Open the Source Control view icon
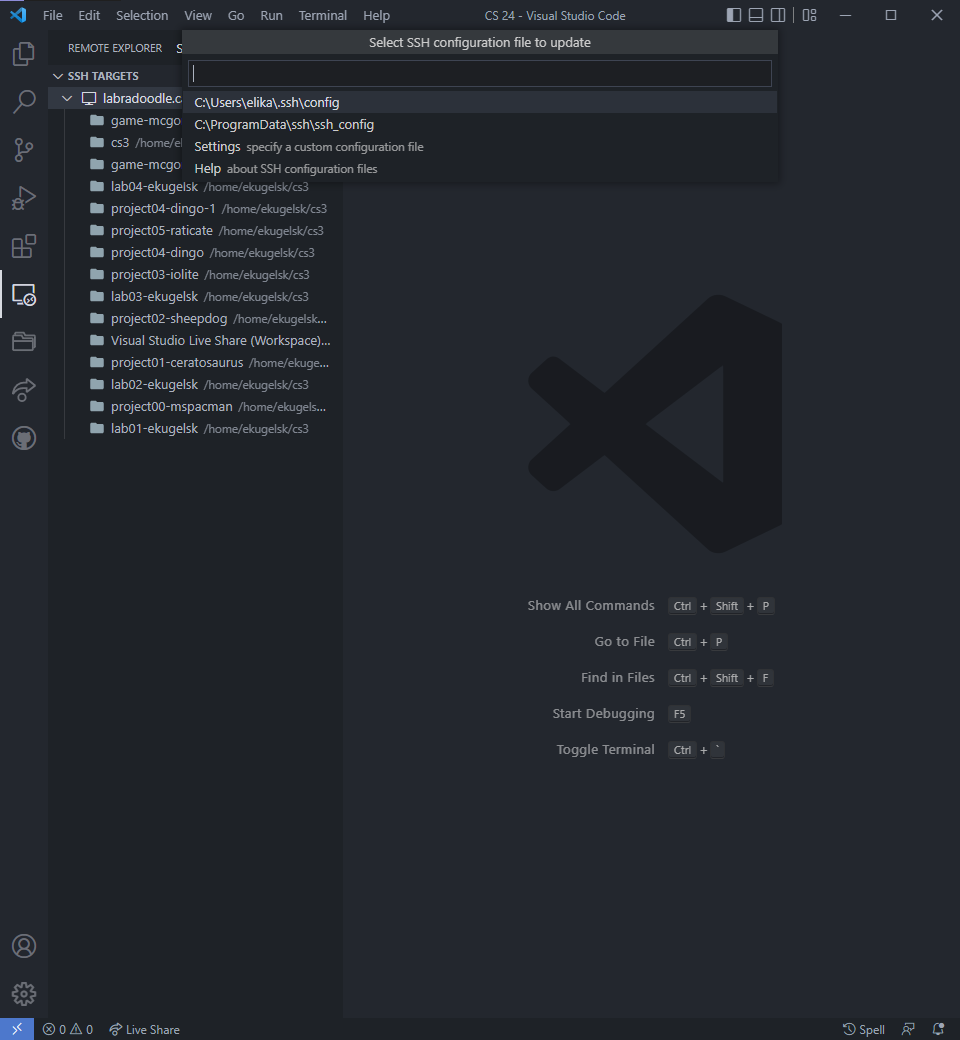Viewport: 960px width, 1040px height. 24,150
